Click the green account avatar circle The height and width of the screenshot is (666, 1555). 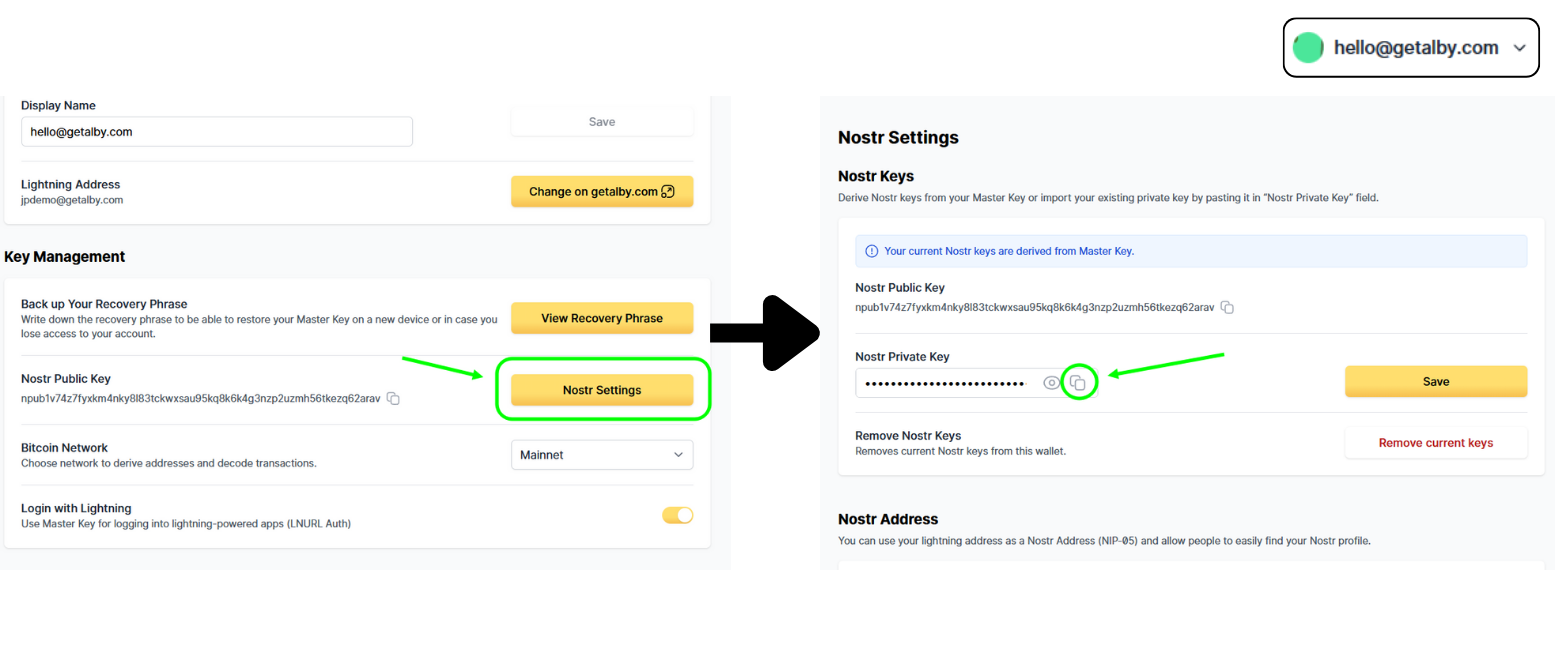(1308, 47)
